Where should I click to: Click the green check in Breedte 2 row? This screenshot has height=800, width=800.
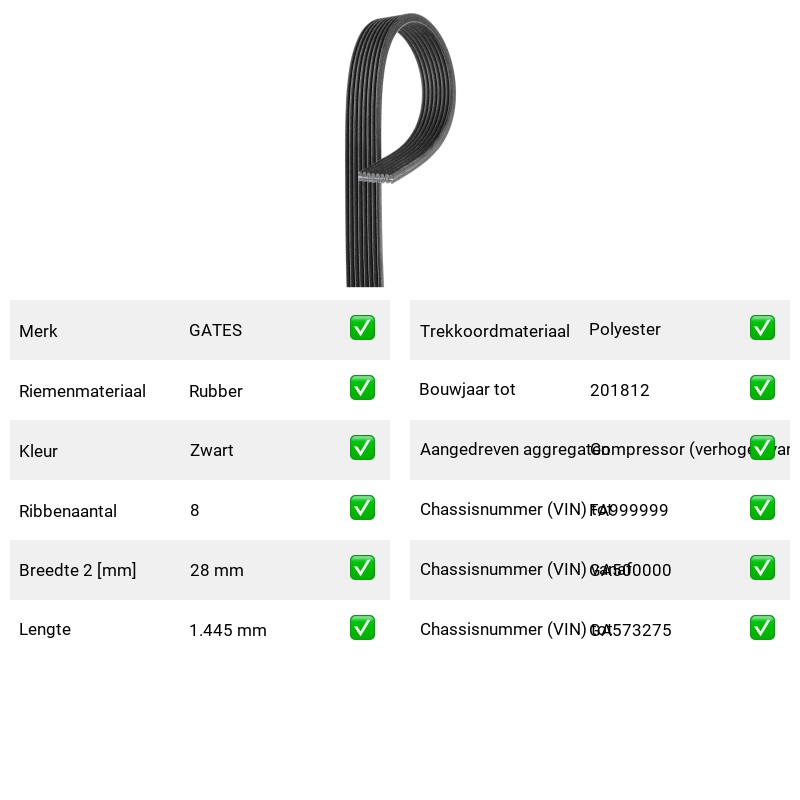[362, 568]
